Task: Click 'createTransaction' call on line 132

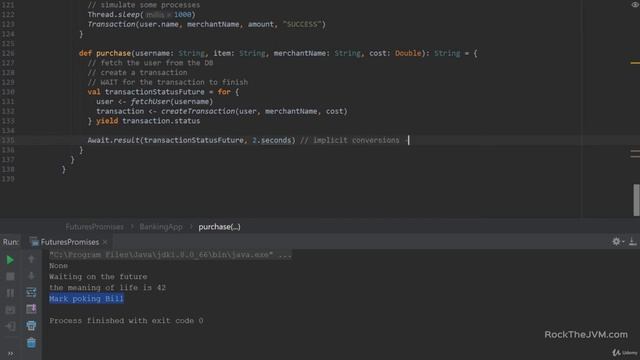Action: [198, 111]
